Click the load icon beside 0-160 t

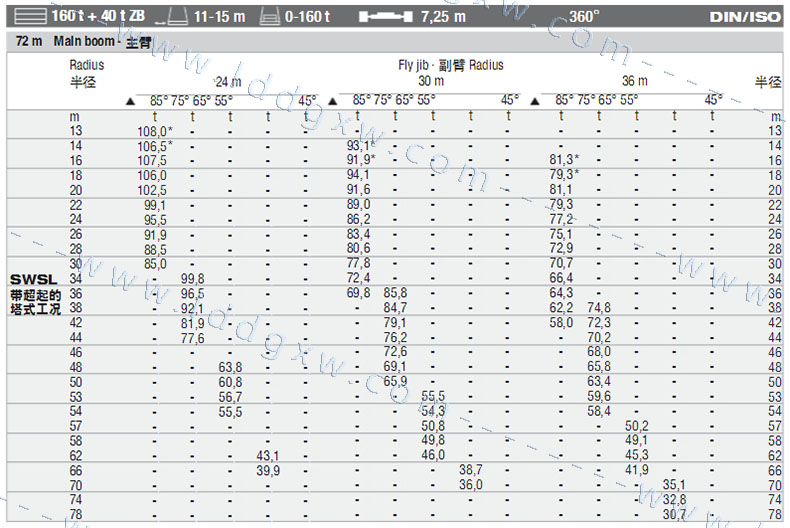(x=270, y=18)
